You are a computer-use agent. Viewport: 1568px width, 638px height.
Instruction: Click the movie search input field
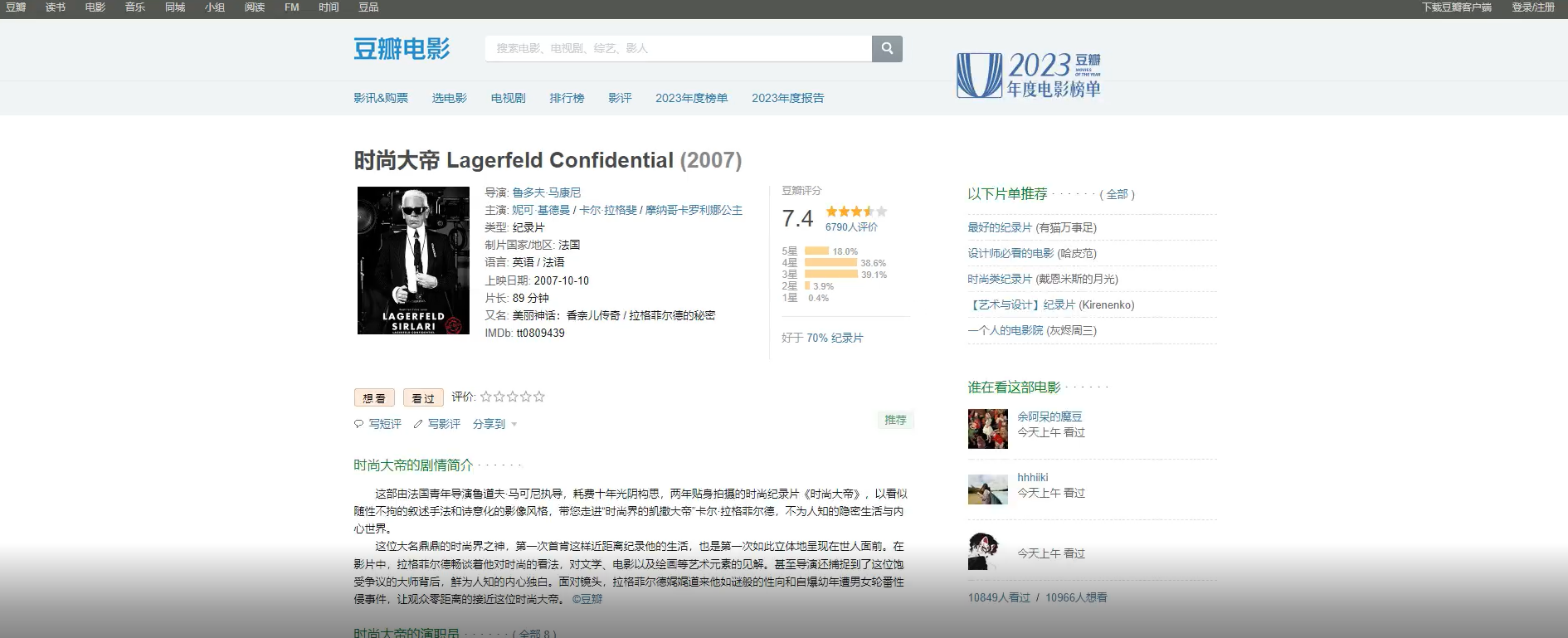point(679,48)
